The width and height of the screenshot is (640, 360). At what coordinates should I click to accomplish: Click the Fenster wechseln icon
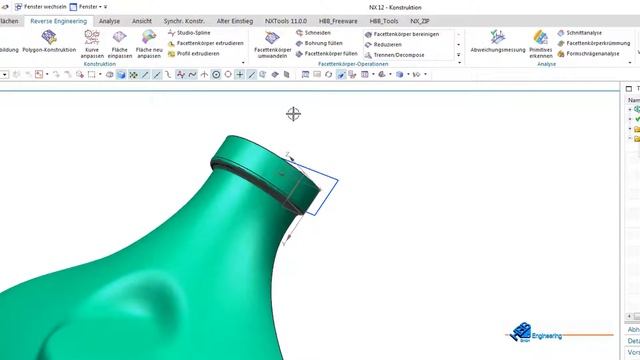(18, 7)
